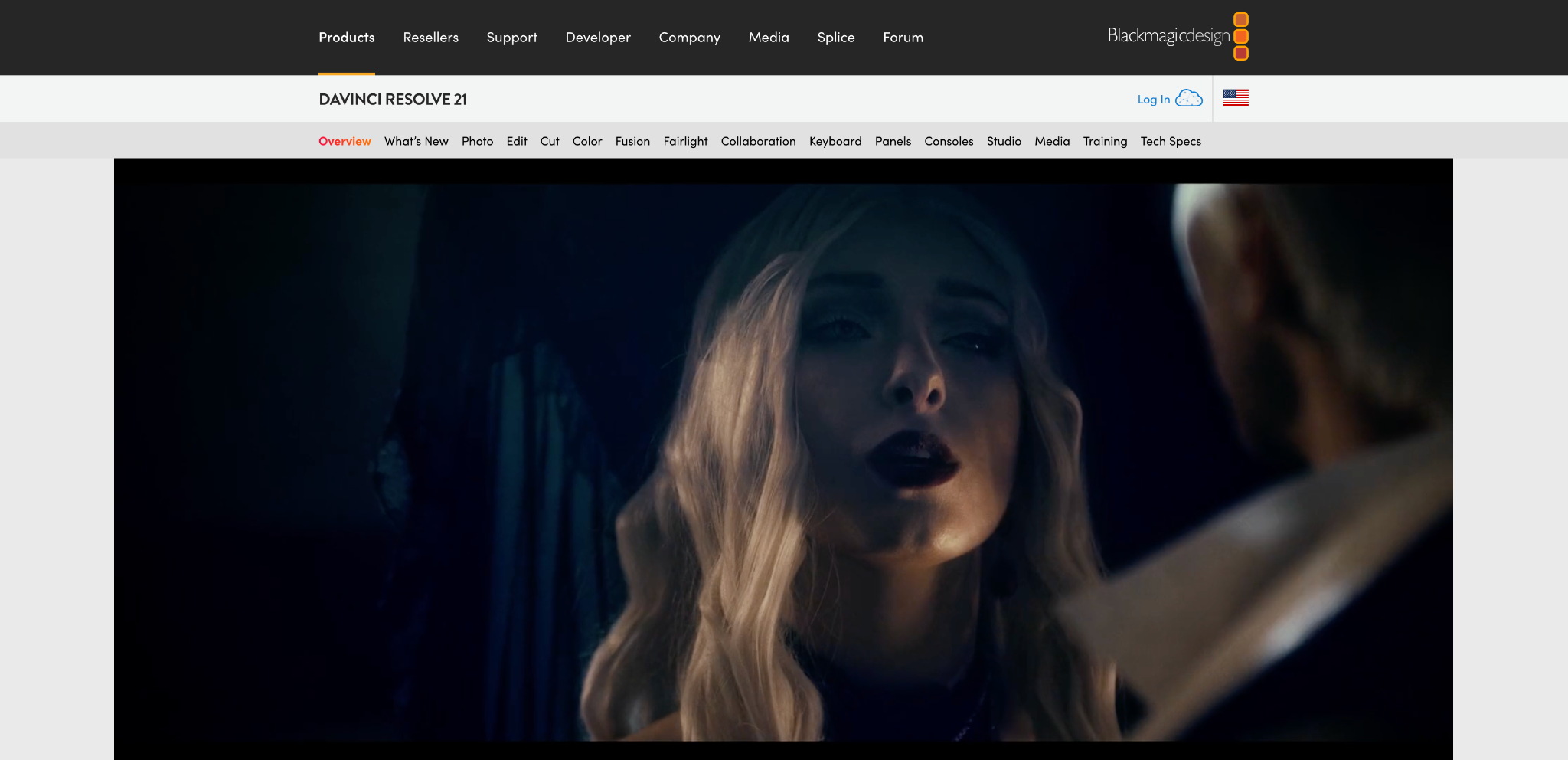Image resolution: width=1568 pixels, height=760 pixels.
Task: Click the Blackmagic Design logo
Action: pos(1178,36)
